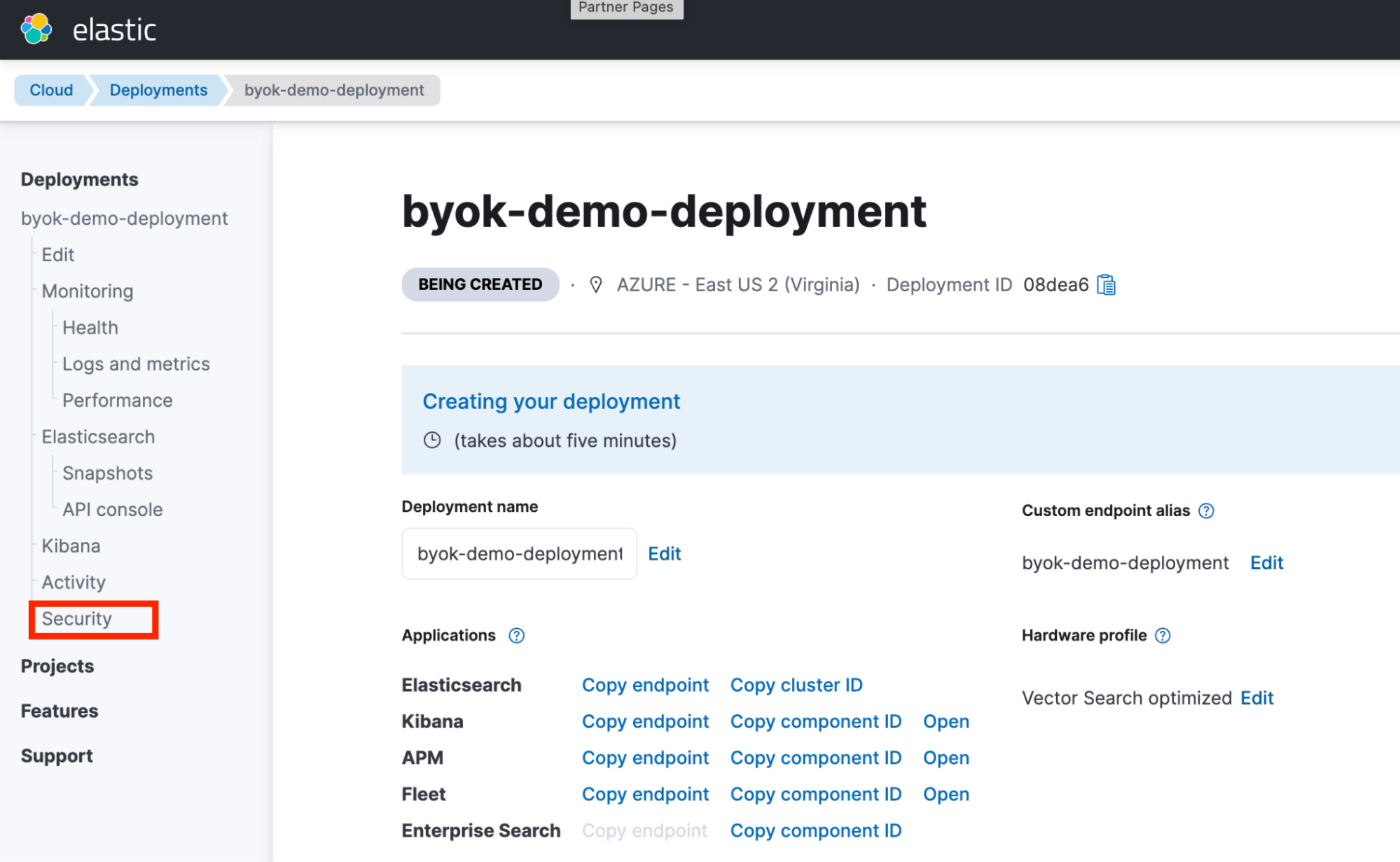Open Deployments section in sidebar

pos(79,179)
